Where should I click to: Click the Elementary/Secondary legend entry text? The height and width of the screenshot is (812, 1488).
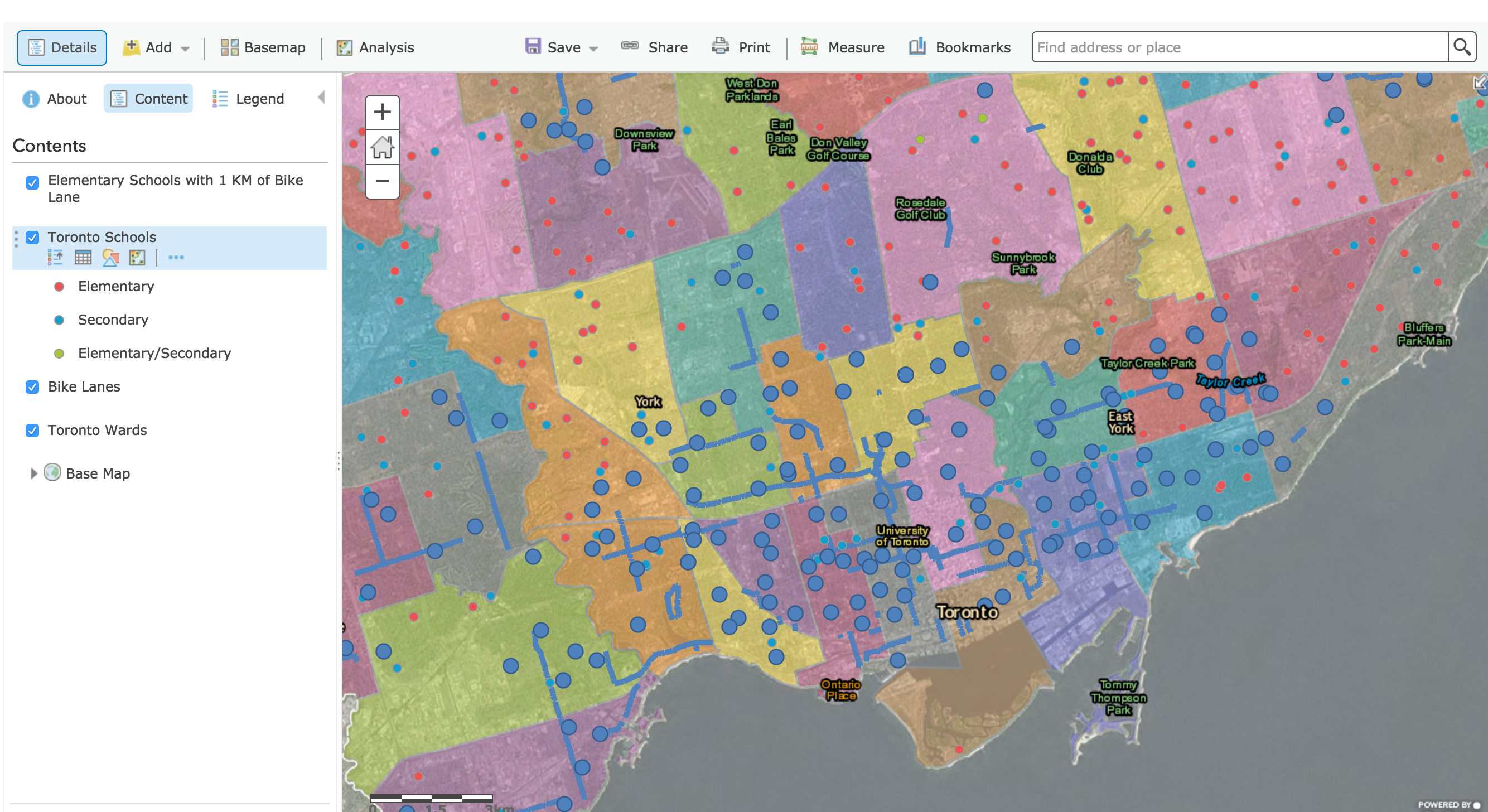pyautogui.click(x=154, y=354)
